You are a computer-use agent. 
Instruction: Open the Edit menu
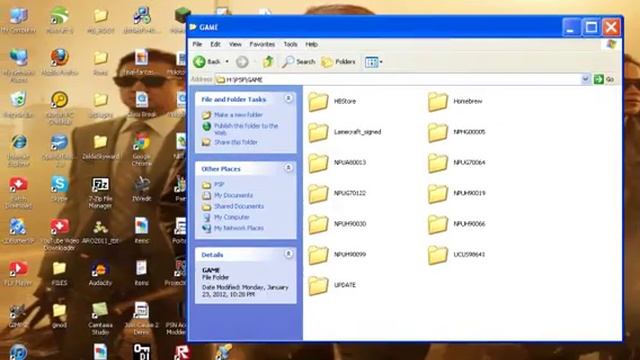(215, 44)
